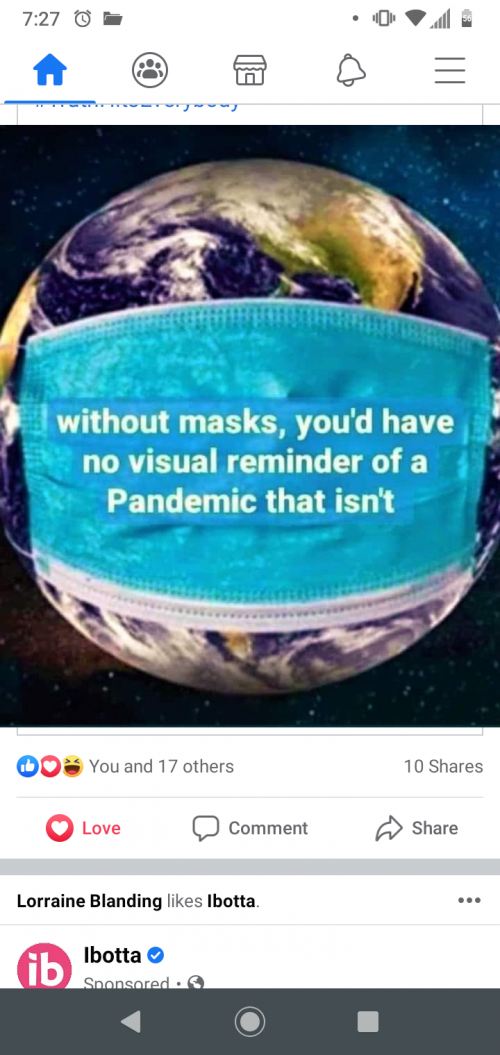View the reaction emoji icons

pyautogui.click(x=50, y=766)
